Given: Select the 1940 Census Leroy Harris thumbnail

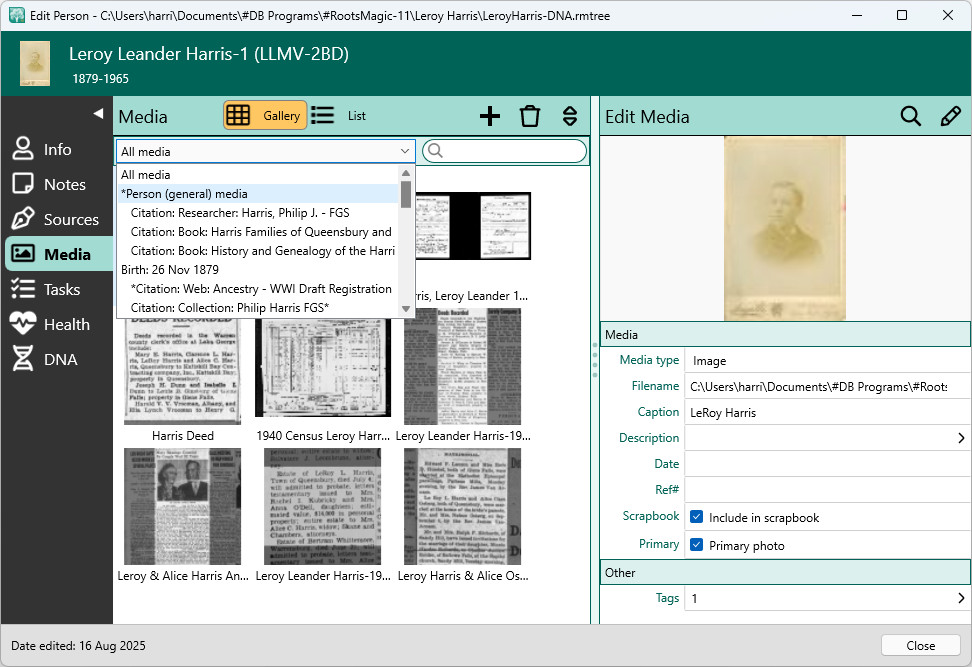Looking at the screenshot, I should (x=323, y=368).
